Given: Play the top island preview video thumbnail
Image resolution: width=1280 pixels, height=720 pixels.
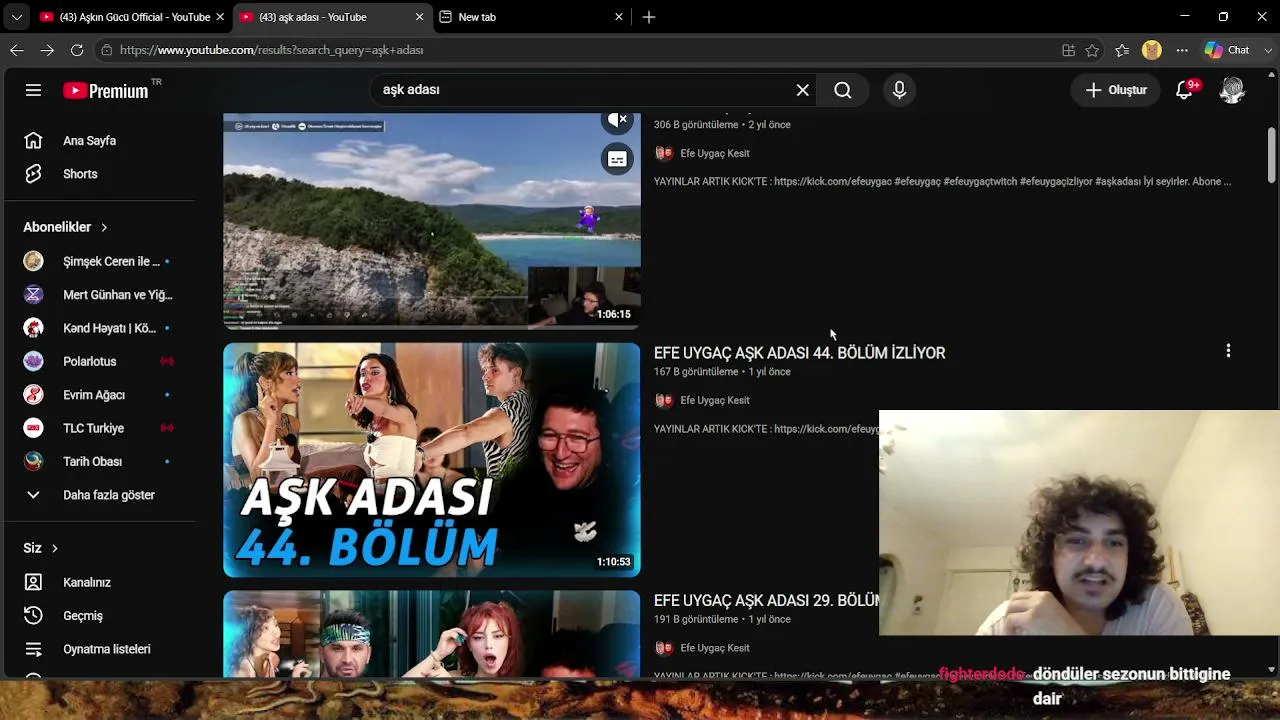Looking at the screenshot, I should pyautogui.click(x=432, y=221).
